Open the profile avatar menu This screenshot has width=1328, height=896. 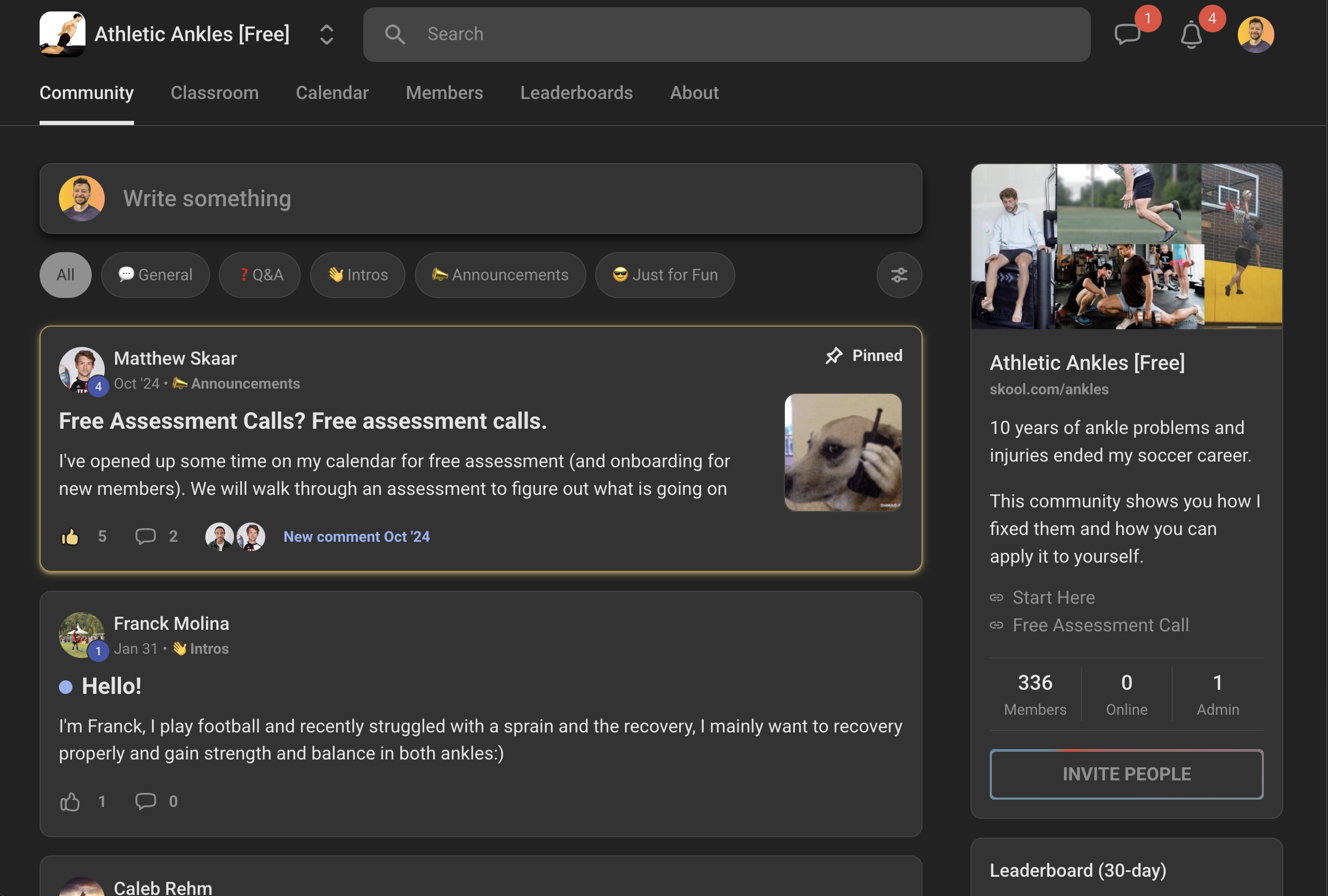coord(1256,34)
